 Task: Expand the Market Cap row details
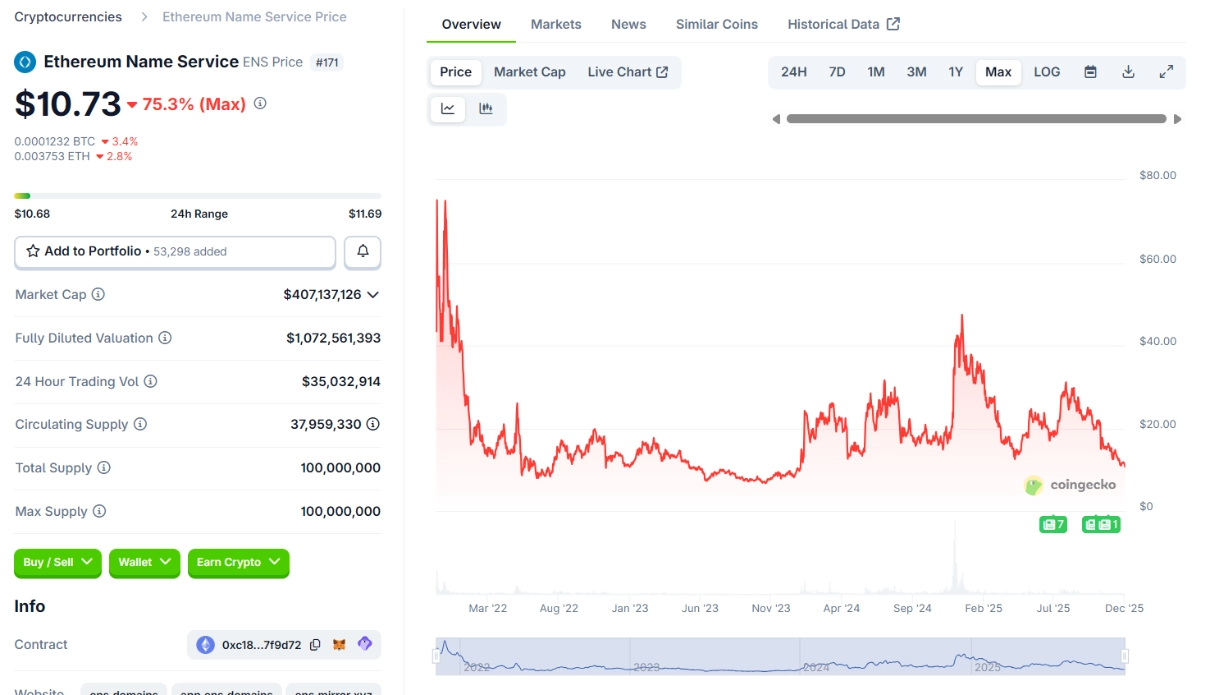pyautogui.click(x=374, y=294)
